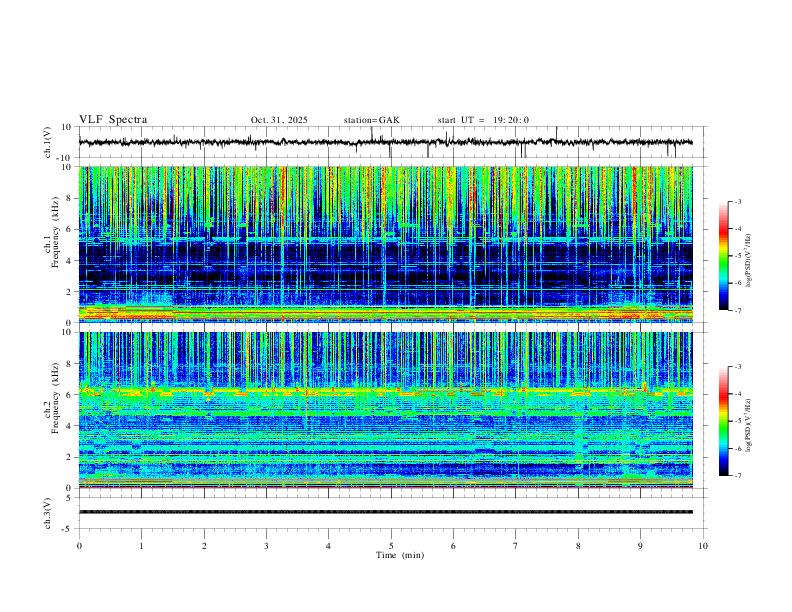The width and height of the screenshot is (792, 612).
Task: Click the "-7" tick on upper colorbar
Action: coord(737,311)
